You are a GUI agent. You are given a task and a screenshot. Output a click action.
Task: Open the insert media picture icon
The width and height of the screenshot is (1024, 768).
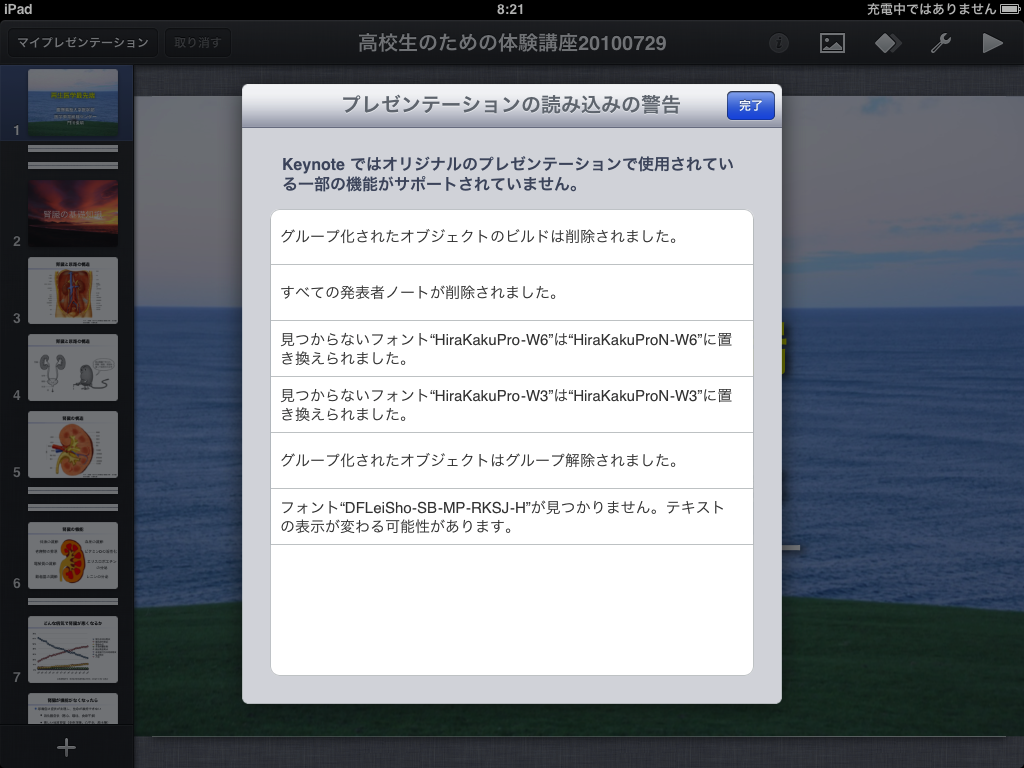tap(832, 43)
